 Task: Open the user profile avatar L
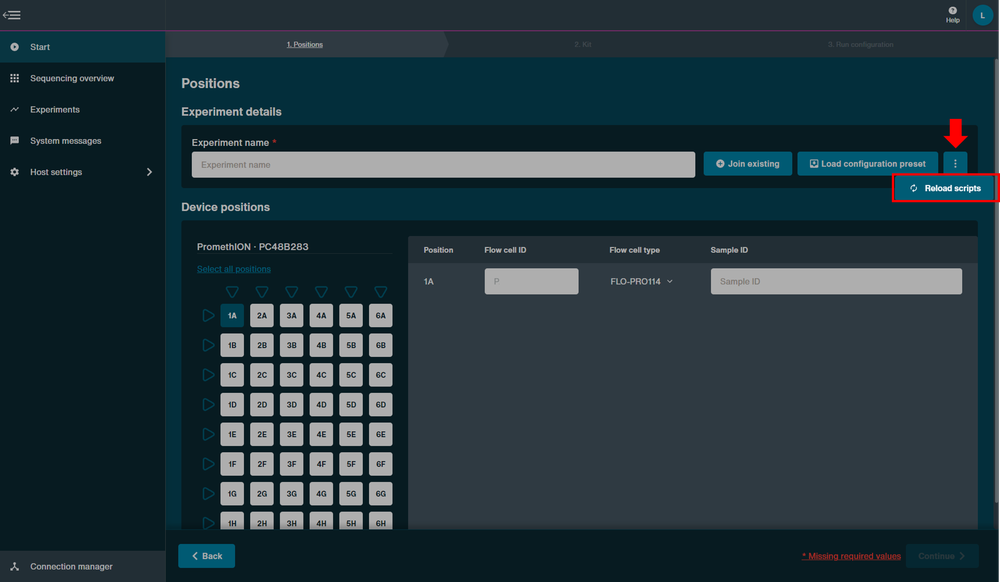tap(982, 15)
